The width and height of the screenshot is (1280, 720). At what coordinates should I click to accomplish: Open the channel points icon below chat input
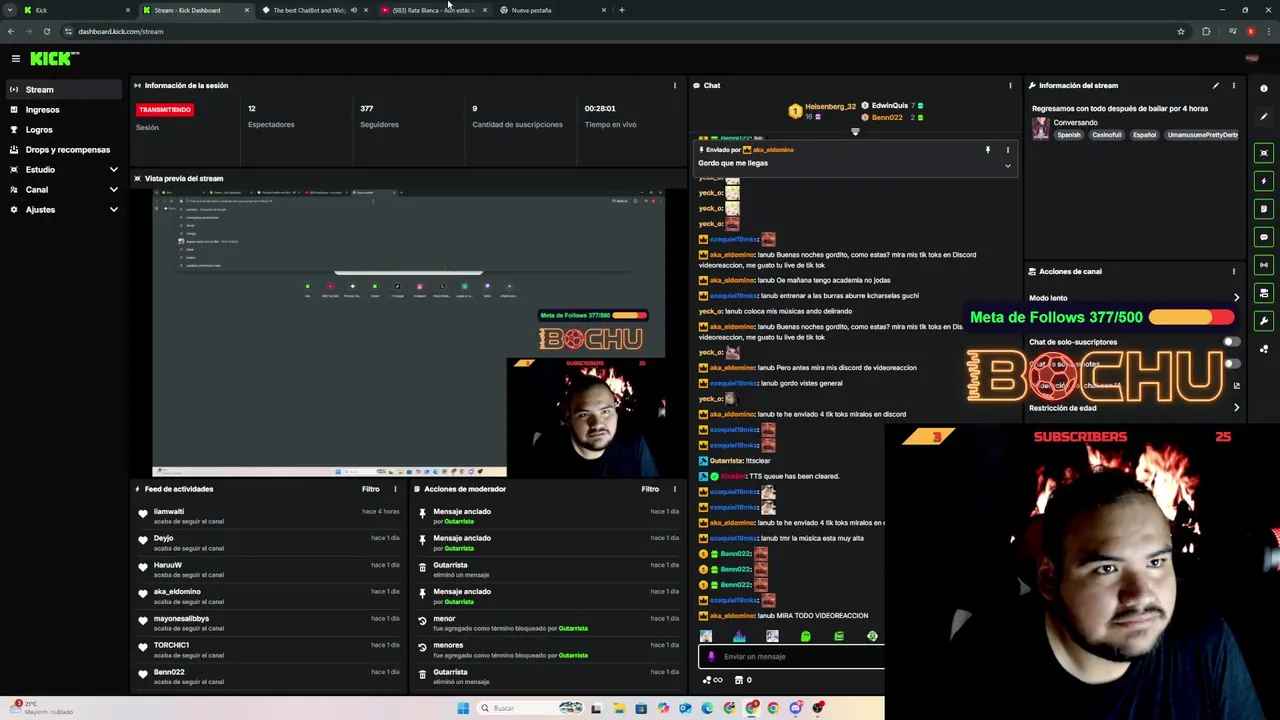[712, 680]
